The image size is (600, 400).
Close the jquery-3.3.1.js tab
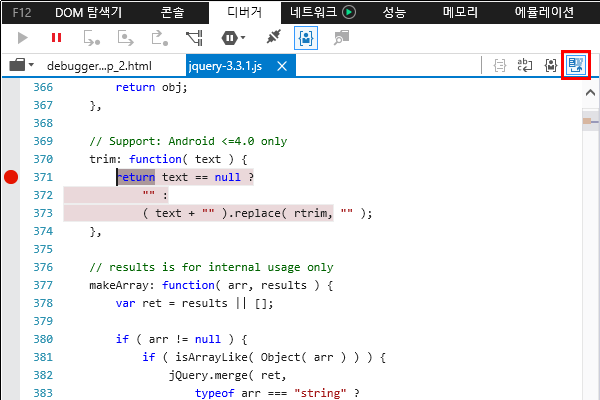pos(282,66)
